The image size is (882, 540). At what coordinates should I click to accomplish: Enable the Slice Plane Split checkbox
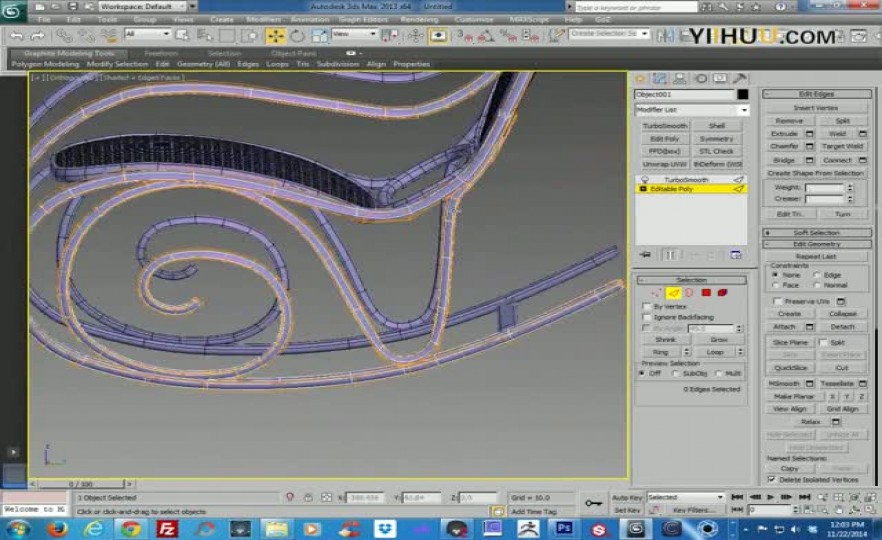point(823,343)
